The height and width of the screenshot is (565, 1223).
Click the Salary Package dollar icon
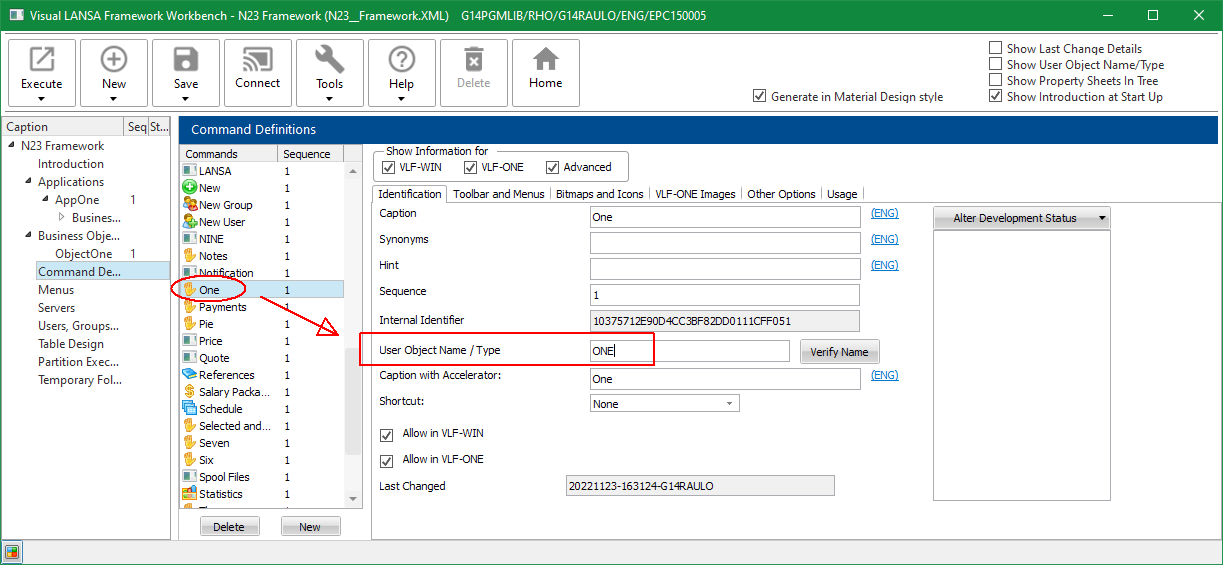[x=189, y=392]
